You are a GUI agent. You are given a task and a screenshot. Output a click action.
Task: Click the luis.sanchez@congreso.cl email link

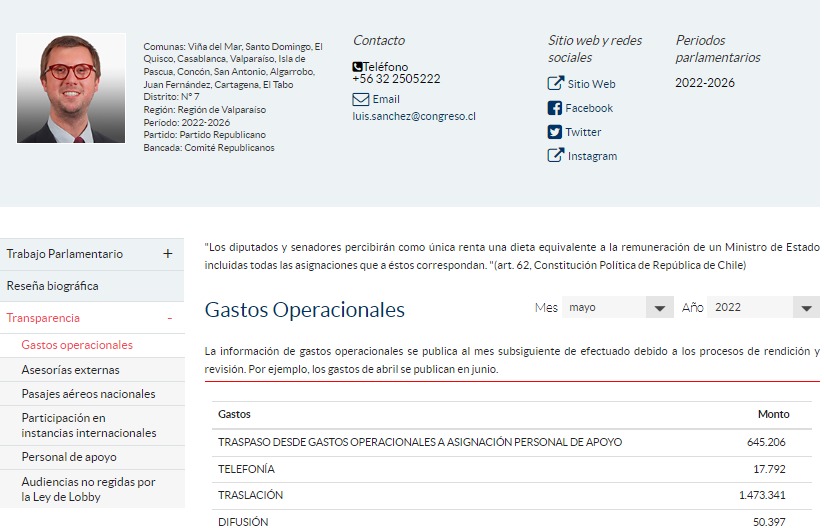(413, 116)
